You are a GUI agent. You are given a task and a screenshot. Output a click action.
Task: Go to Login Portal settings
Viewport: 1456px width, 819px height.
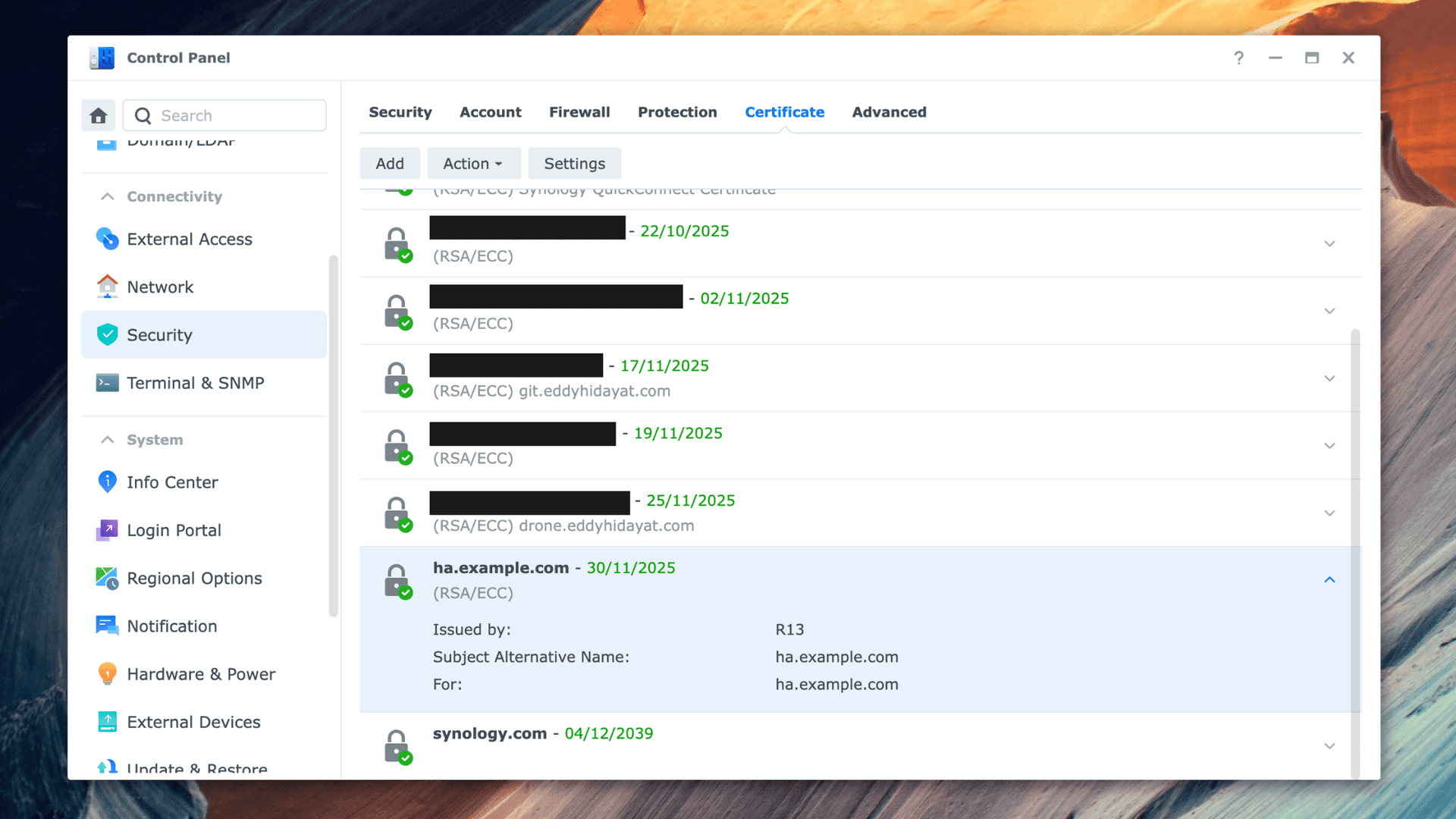[x=174, y=530]
